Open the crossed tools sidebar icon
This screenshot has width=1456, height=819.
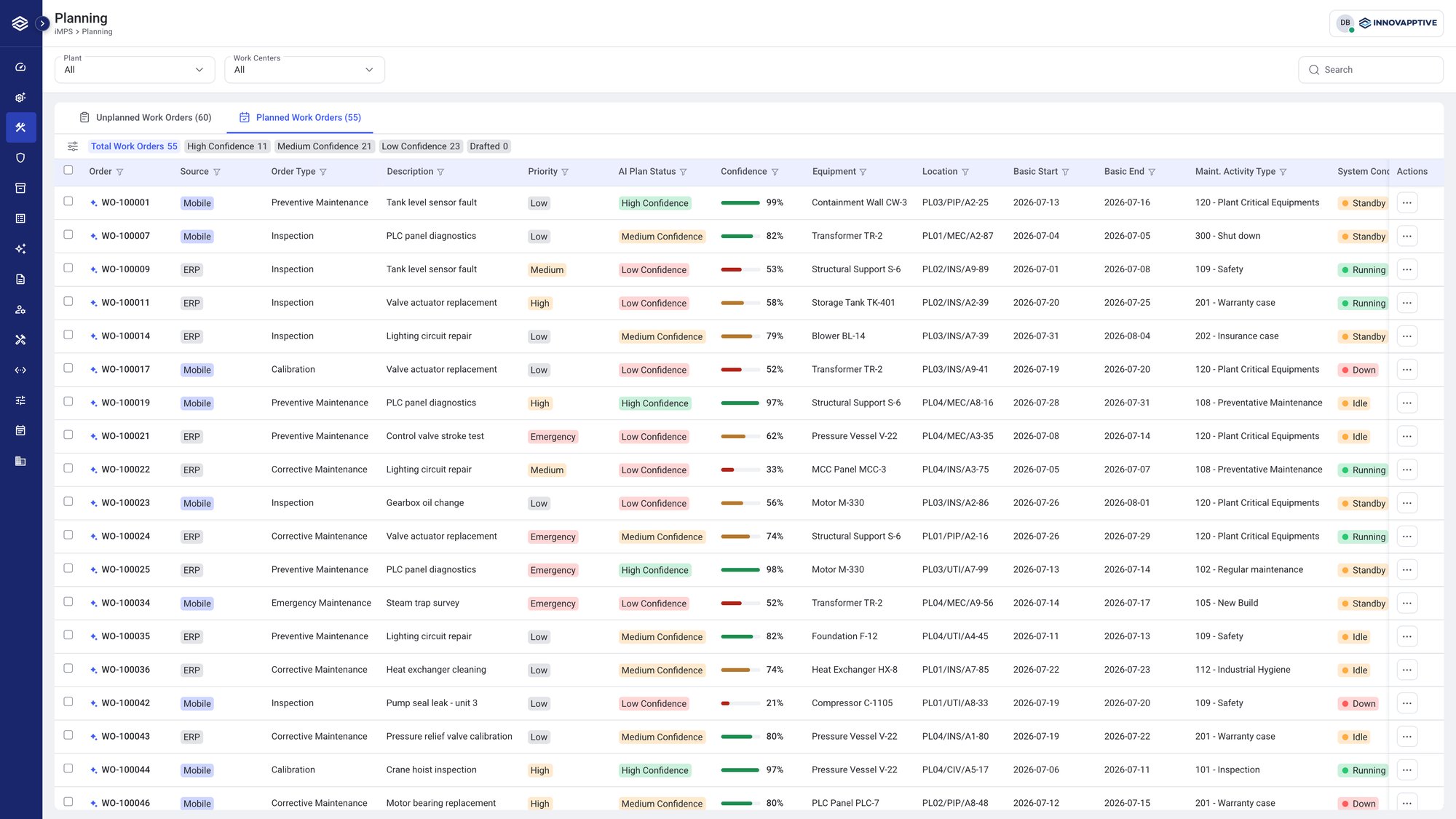point(20,339)
